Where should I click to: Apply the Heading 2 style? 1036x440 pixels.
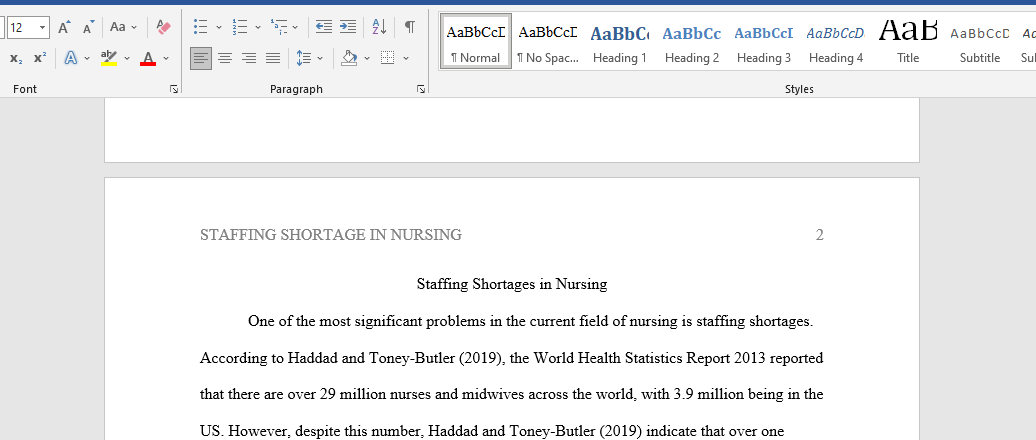692,41
